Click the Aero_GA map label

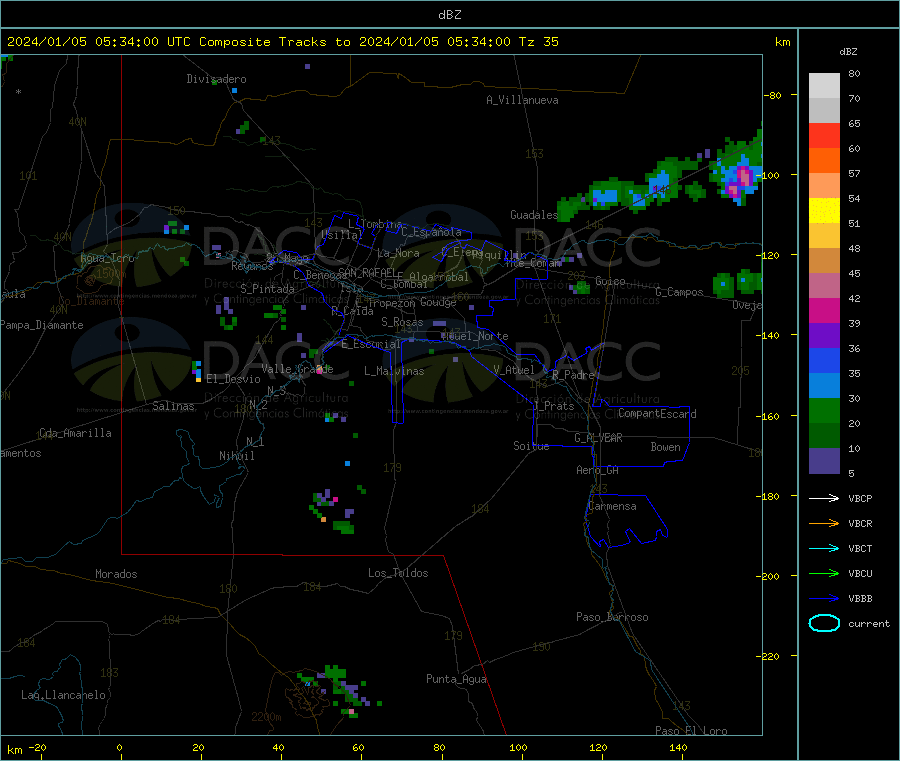(x=597, y=470)
